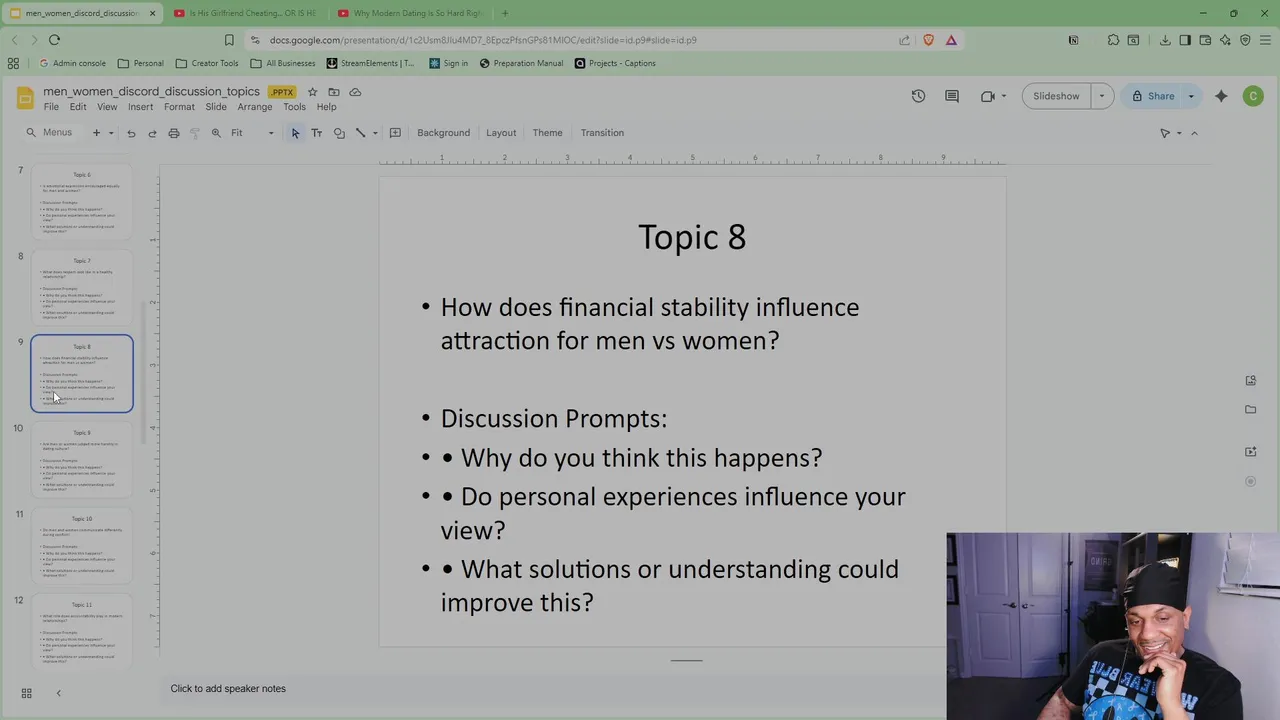Viewport: 1280px width, 720px height.
Task: Click the Brave Rewards triangle icon
Action: click(x=951, y=40)
